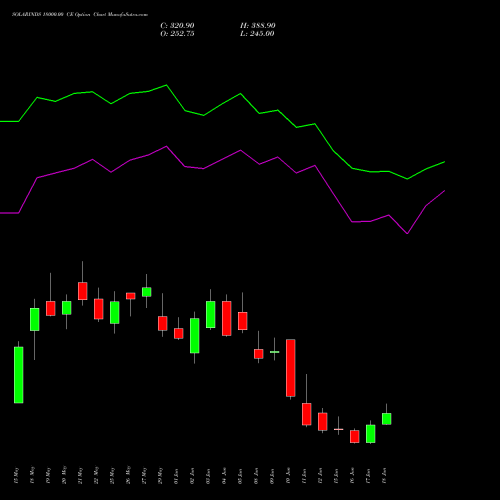
Task: Click the 10 Jun date label
Action: pyautogui.click(x=289, y=476)
